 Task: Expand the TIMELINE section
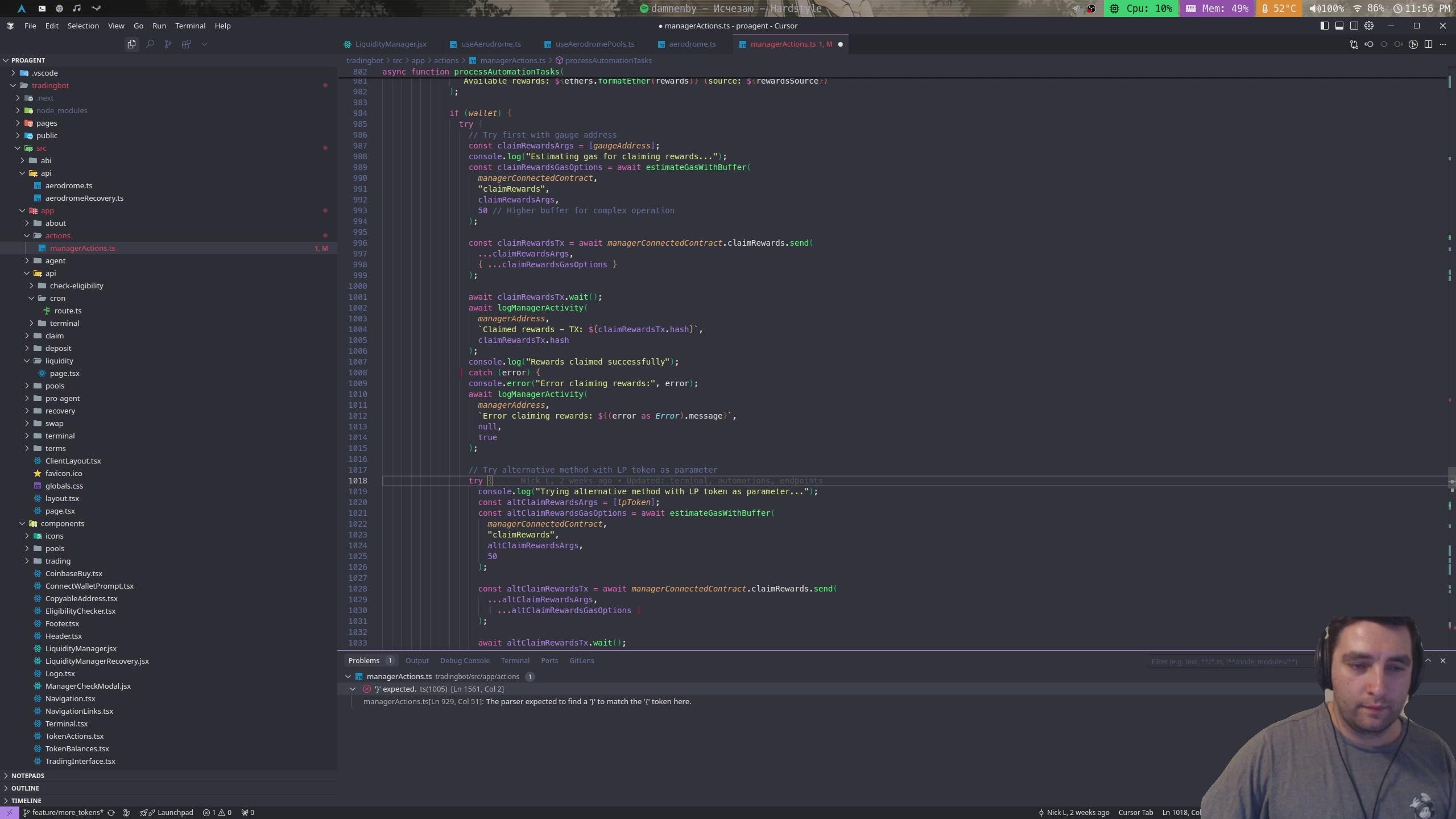tap(168, 800)
